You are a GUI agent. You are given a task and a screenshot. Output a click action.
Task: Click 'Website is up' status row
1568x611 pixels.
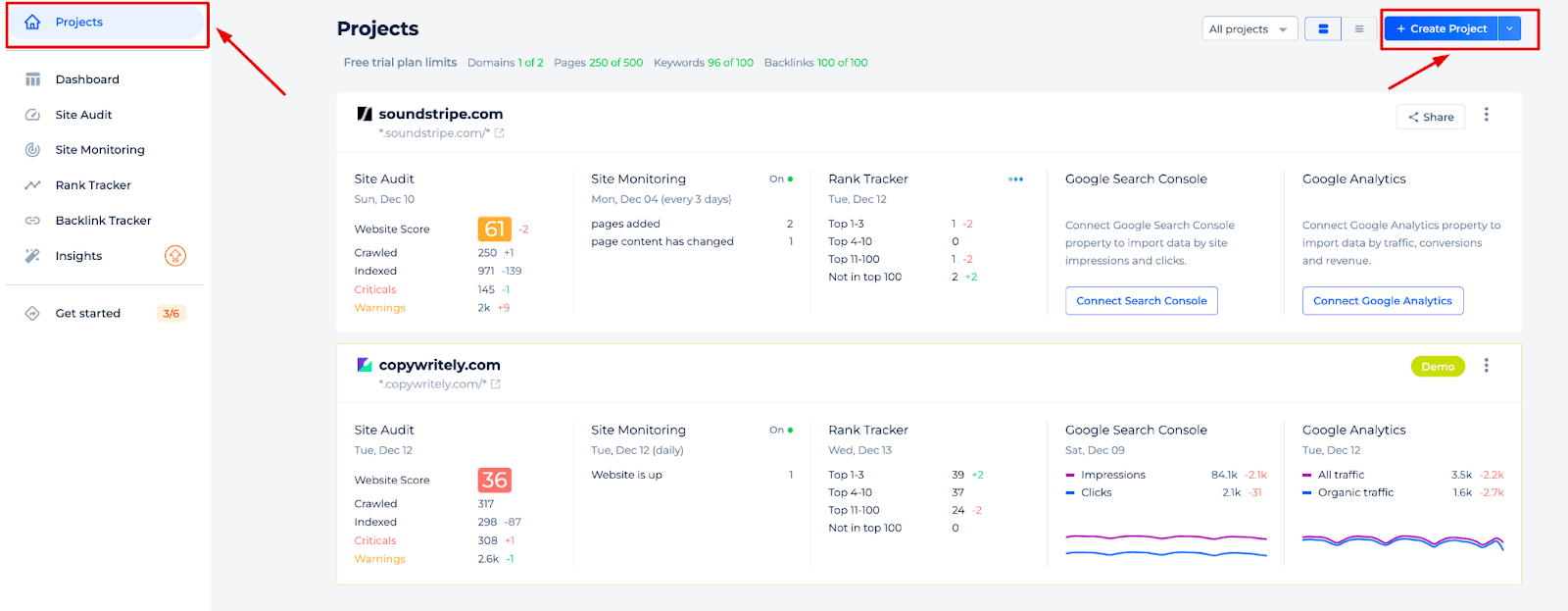point(692,476)
